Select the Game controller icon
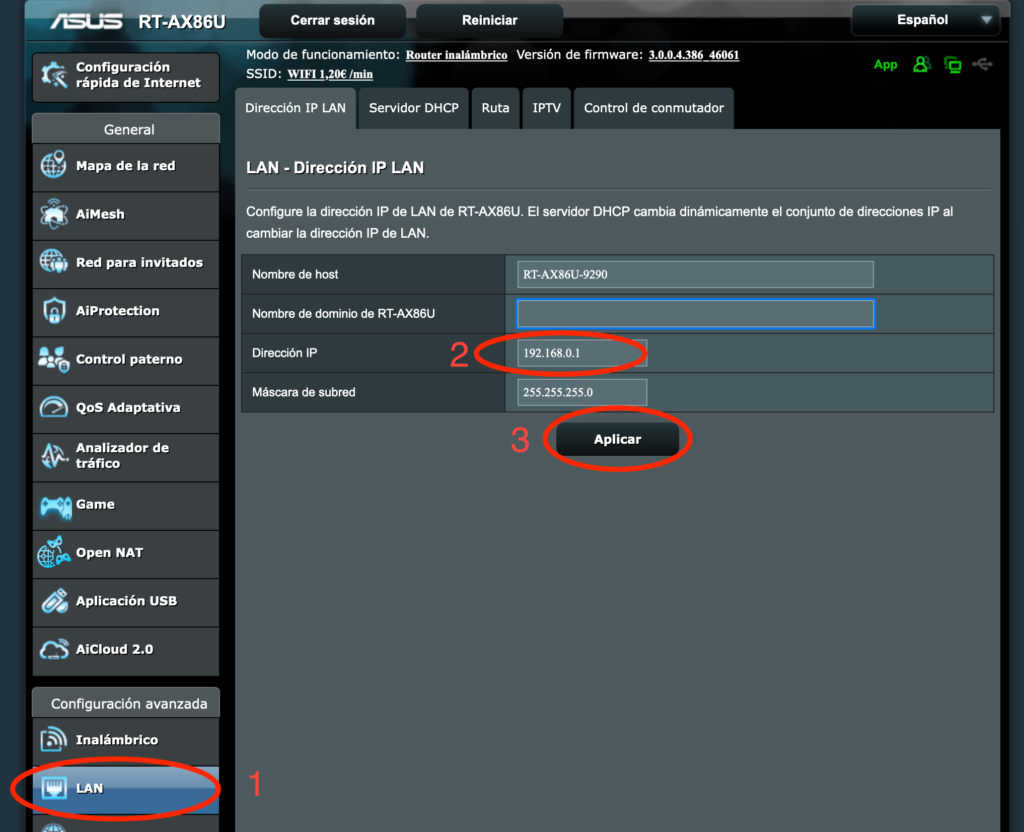This screenshot has height=832, width=1024. [56, 505]
